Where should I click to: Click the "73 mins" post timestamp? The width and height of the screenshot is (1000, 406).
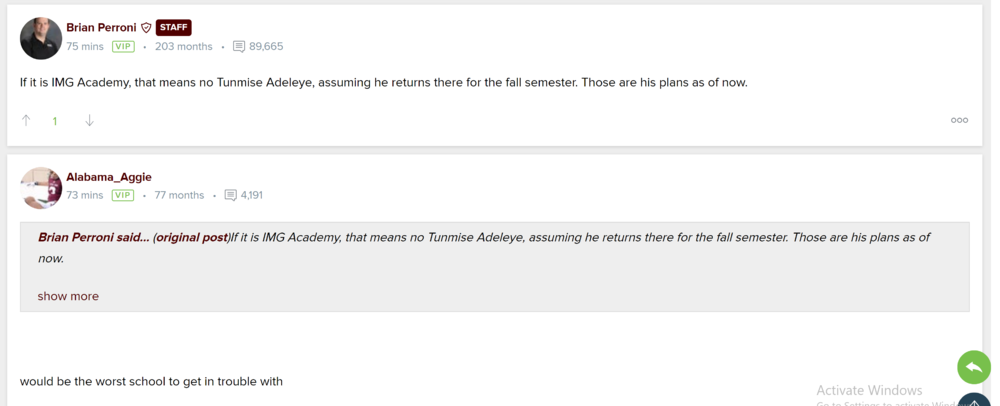[85, 195]
